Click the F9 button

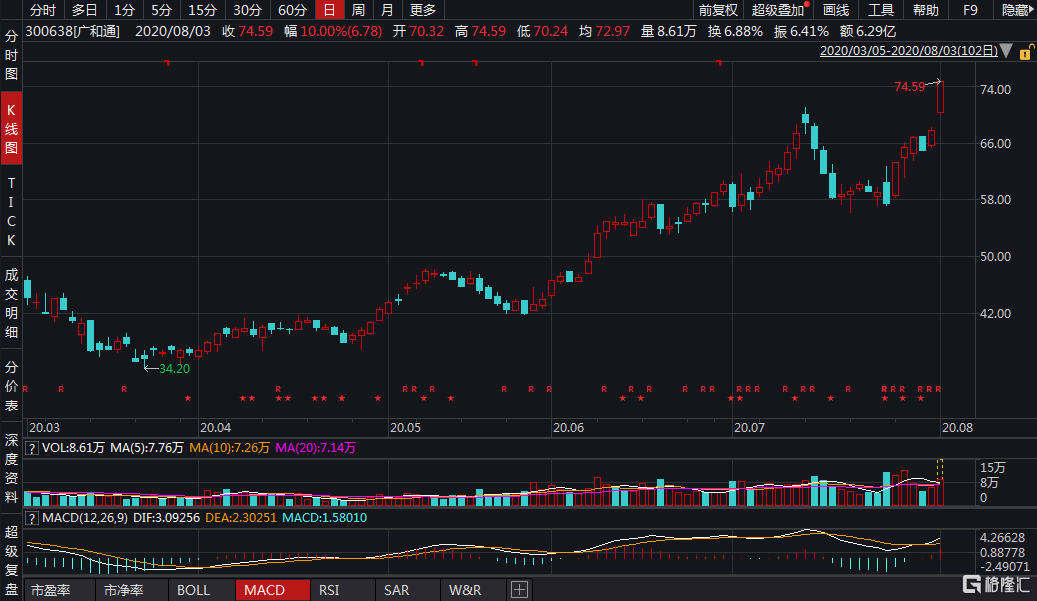coord(970,10)
